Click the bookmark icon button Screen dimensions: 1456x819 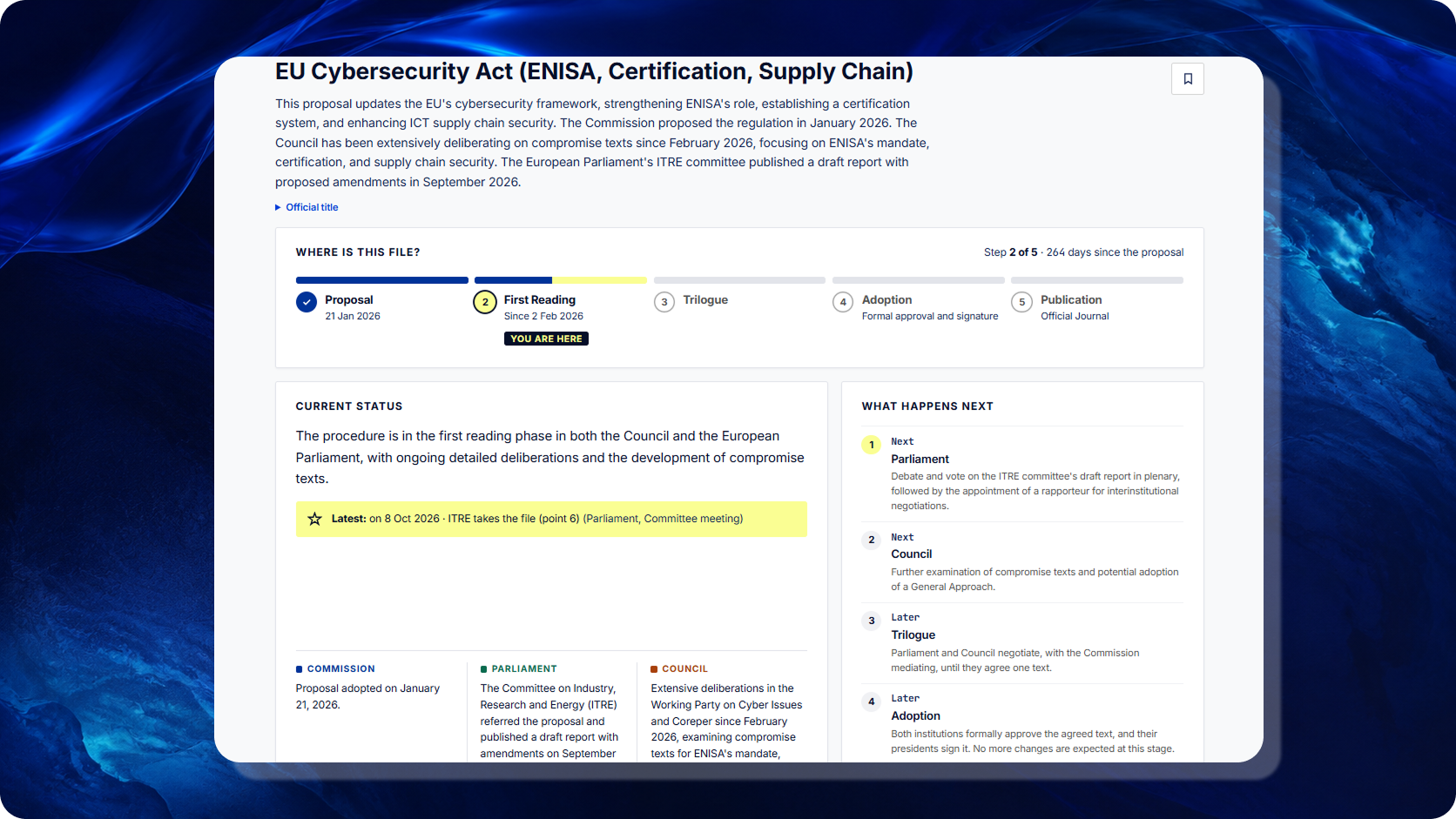(x=1187, y=79)
